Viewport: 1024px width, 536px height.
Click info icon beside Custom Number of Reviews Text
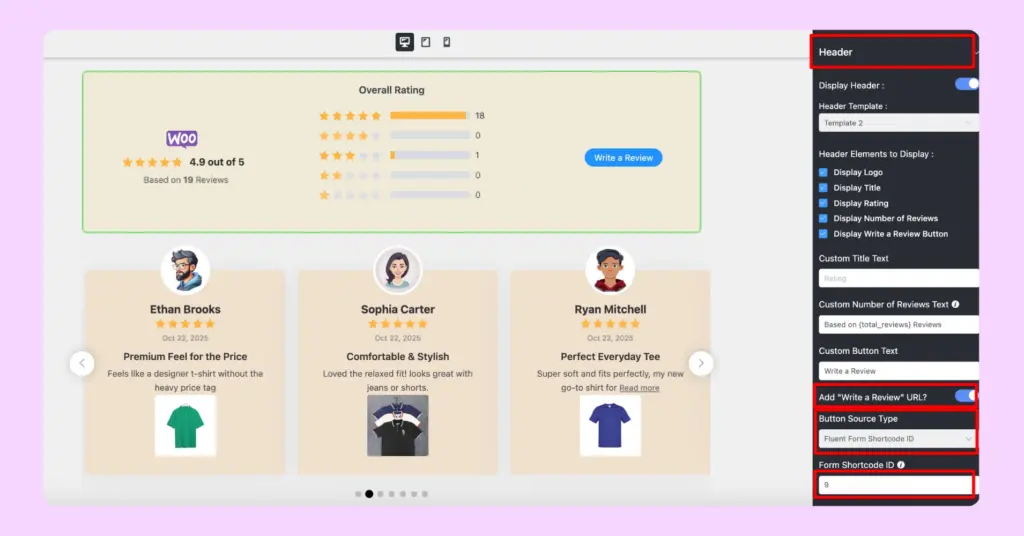pos(956,304)
